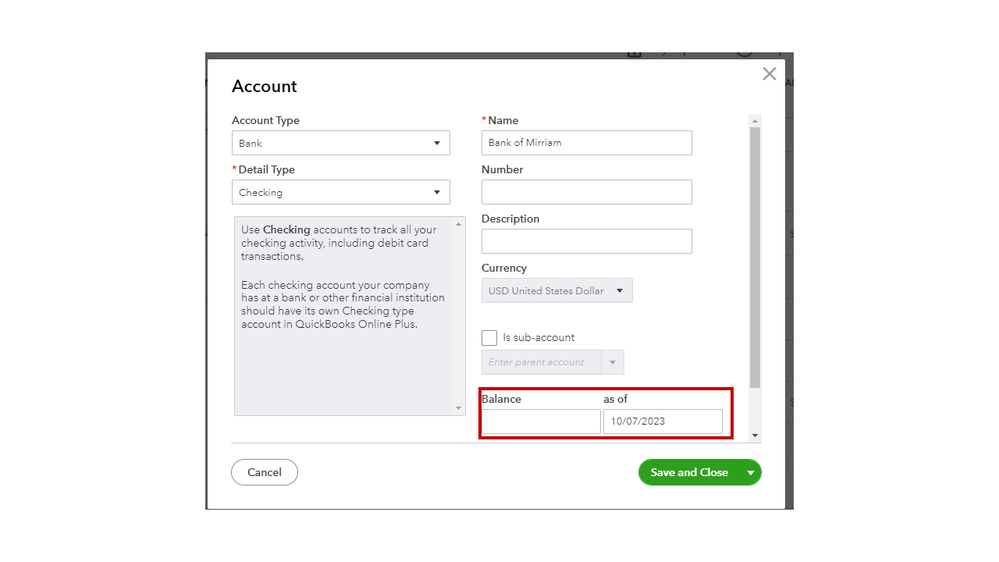
Task: Open the Account Type dropdown showing Bank
Action: coord(340,143)
